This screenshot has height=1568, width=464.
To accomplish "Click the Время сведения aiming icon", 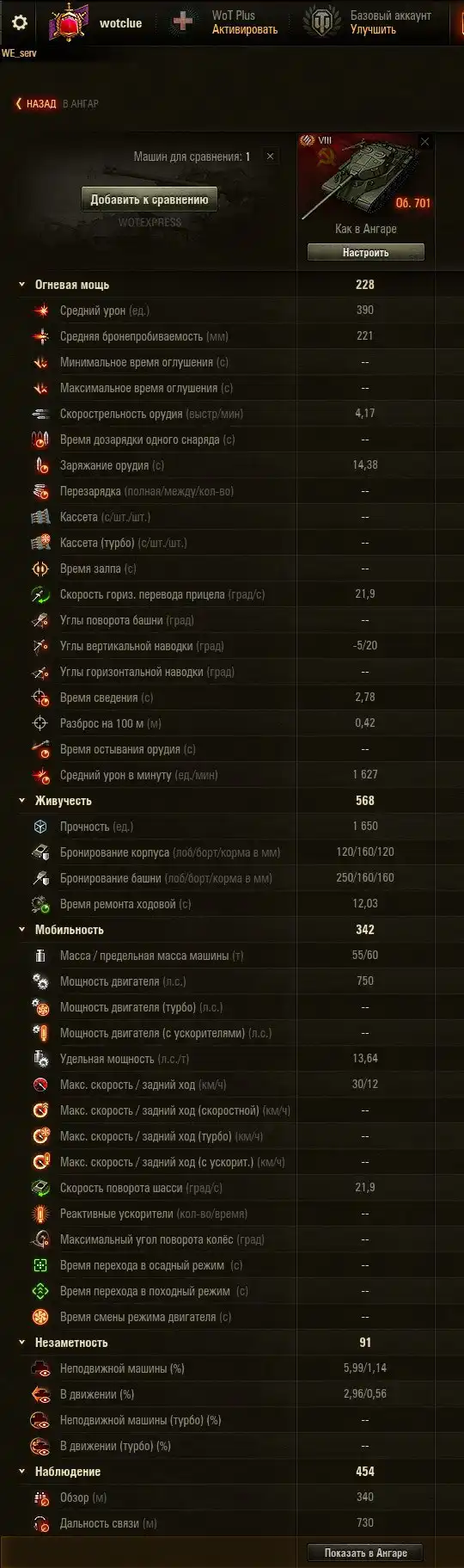I will pyautogui.click(x=40, y=698).
